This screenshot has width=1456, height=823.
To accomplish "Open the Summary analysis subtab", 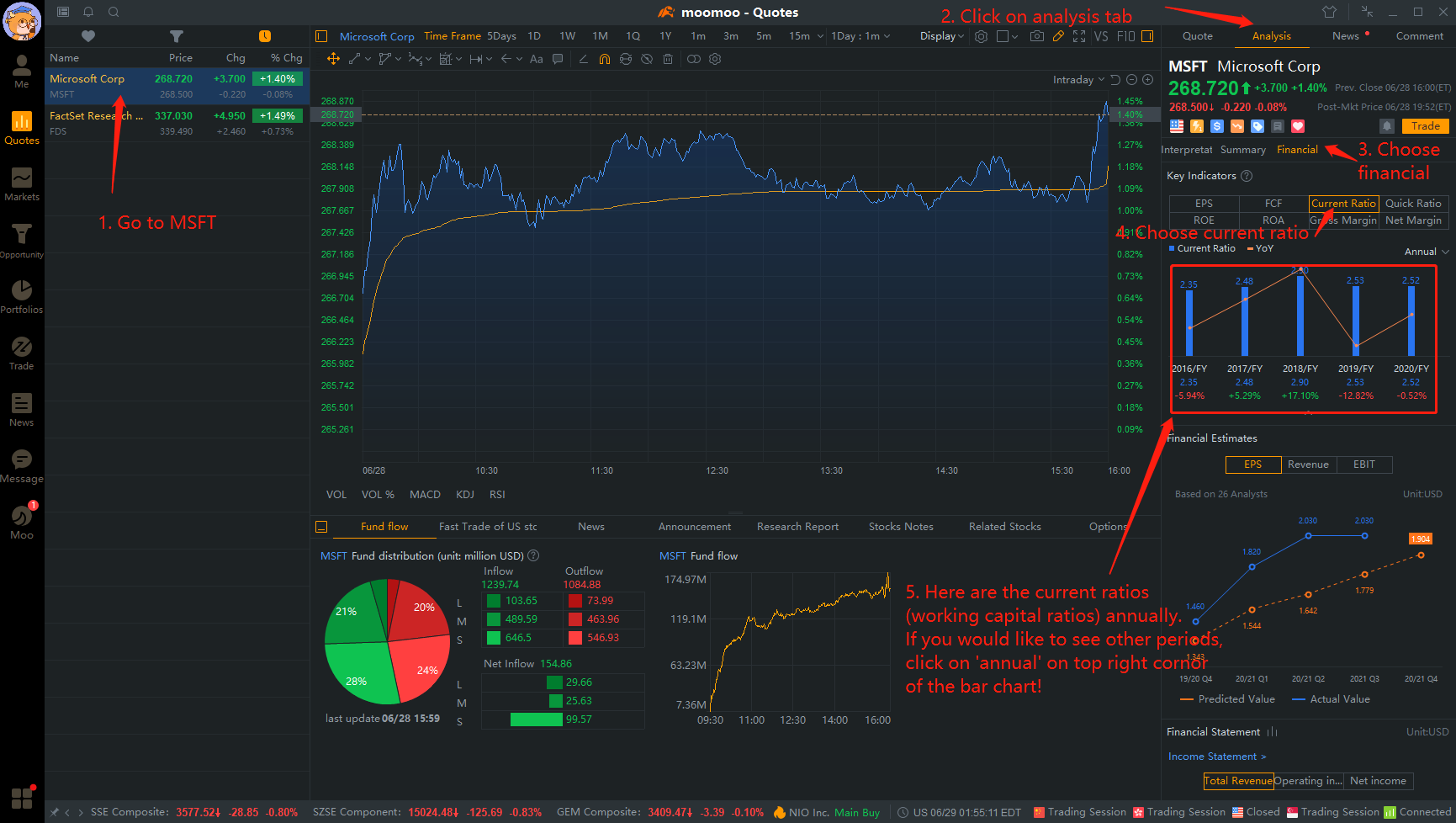I will click(1243, 150).
